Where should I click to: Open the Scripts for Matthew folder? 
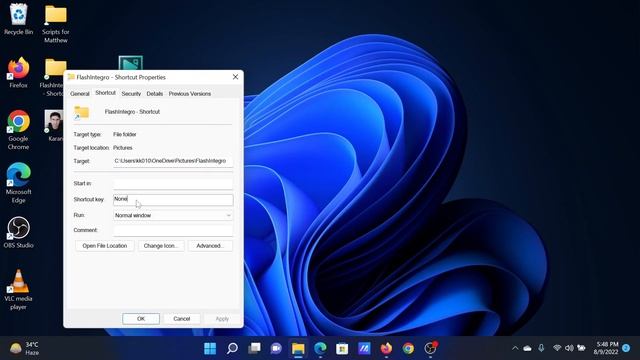point(56,24)
